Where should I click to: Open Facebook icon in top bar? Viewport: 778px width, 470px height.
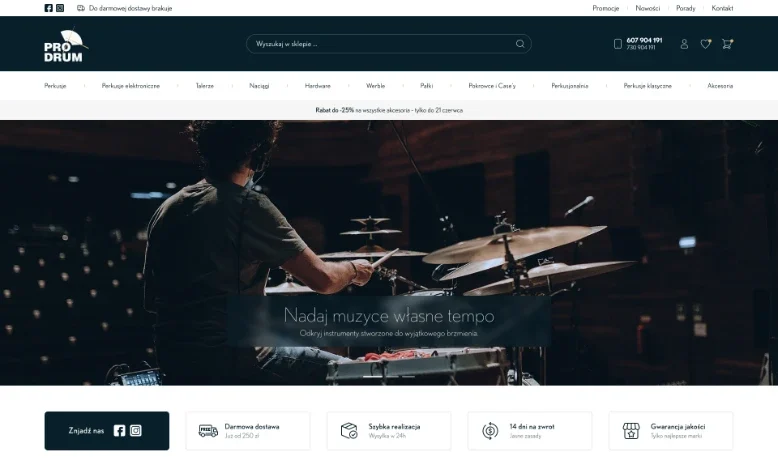point(48,8)
